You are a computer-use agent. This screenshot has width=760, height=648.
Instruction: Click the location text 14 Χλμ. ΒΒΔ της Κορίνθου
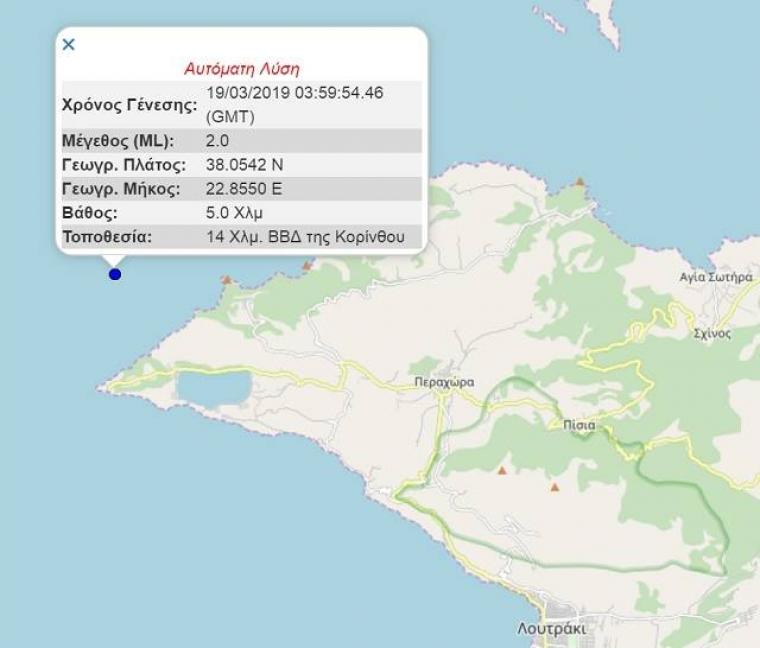pyautogui.click(x=305, y=237)
